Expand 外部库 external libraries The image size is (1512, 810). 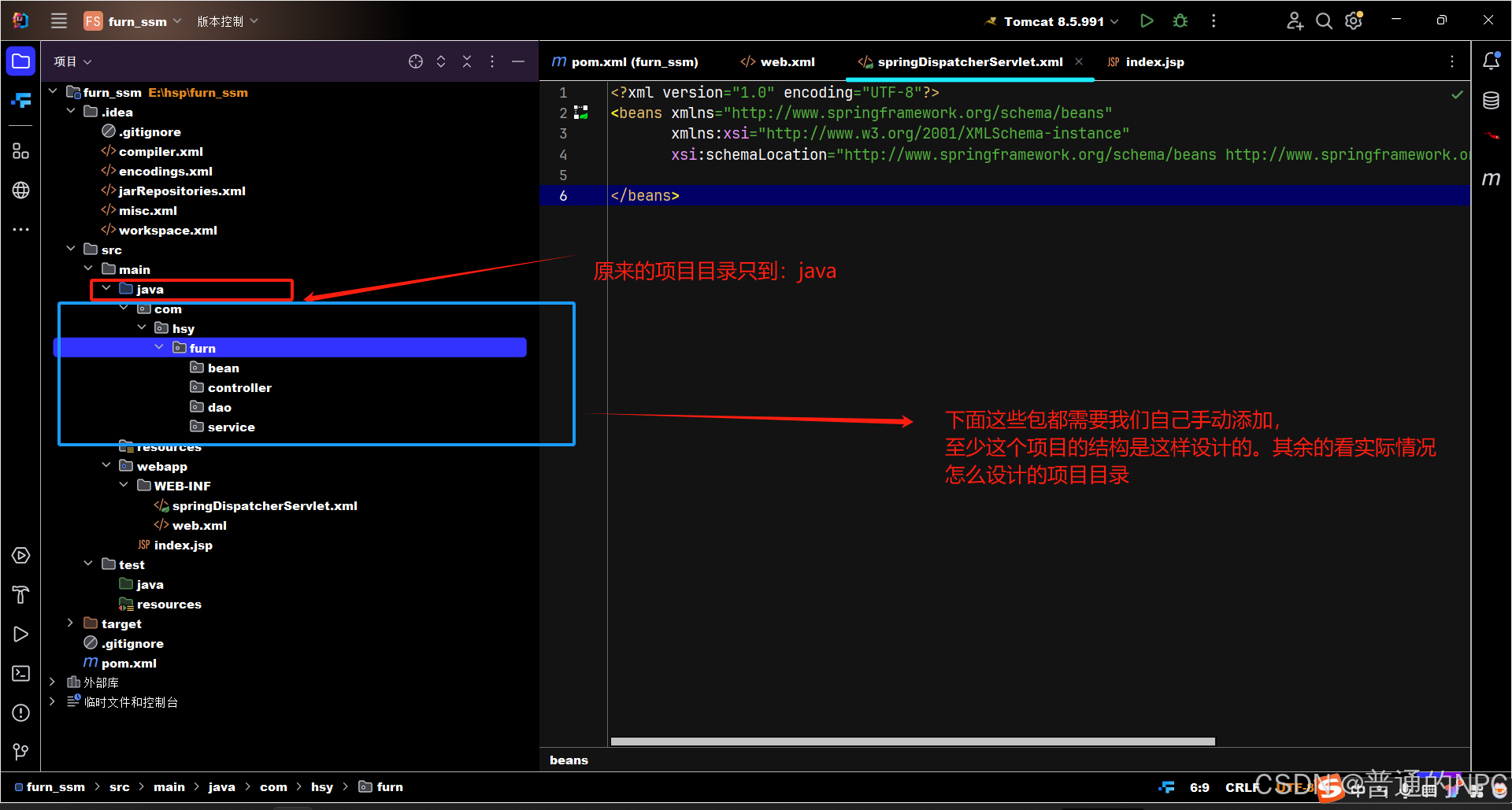point(53,682)
